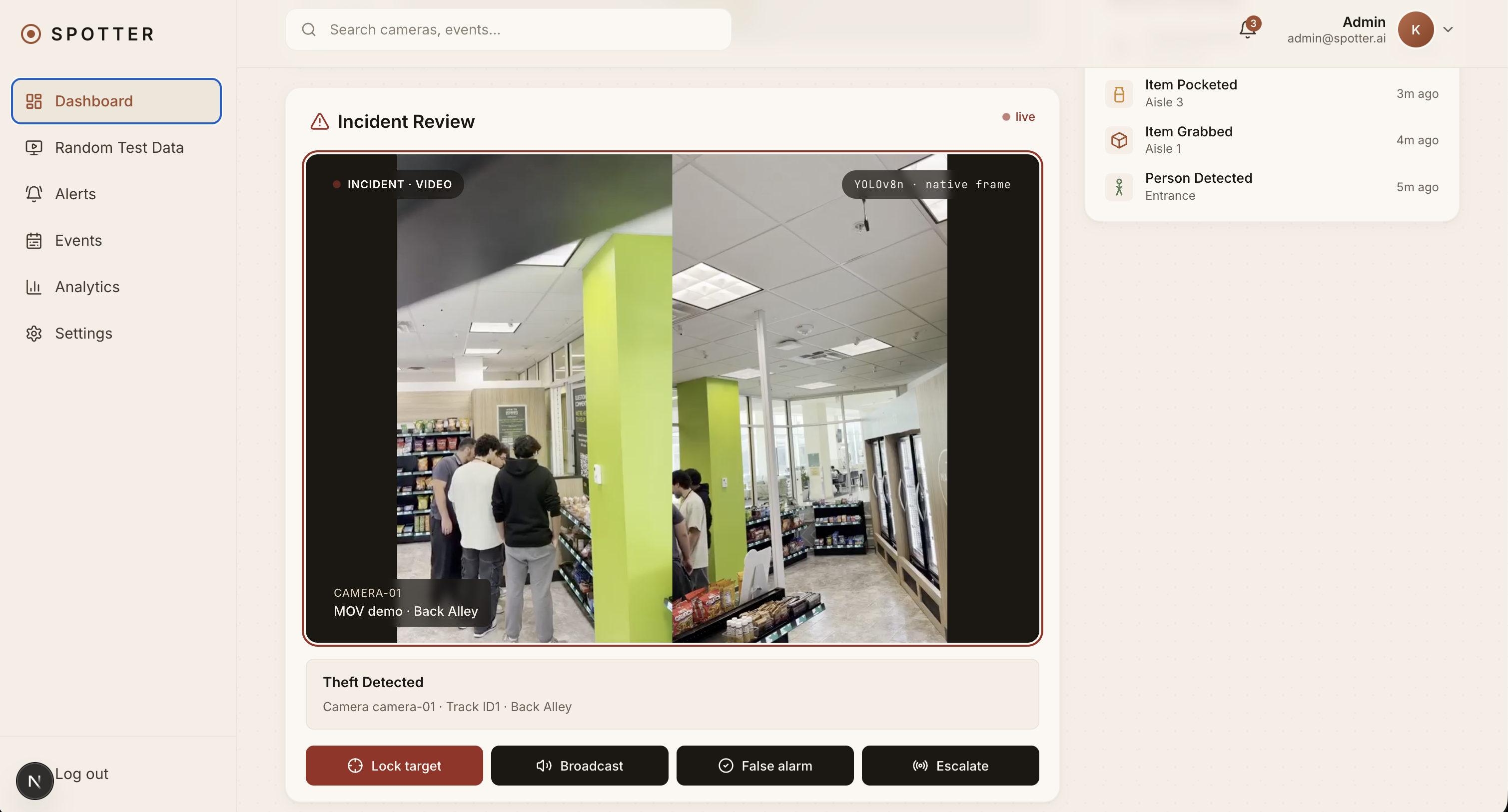Screen dimensions: 1508x812
Task: Click the Broadcast button
Action: click(579, 765)
